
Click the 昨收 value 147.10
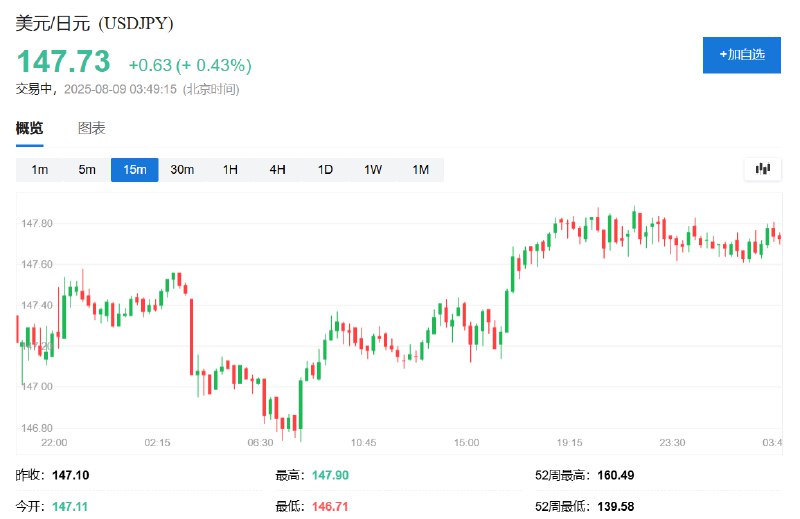click(70, 475)
